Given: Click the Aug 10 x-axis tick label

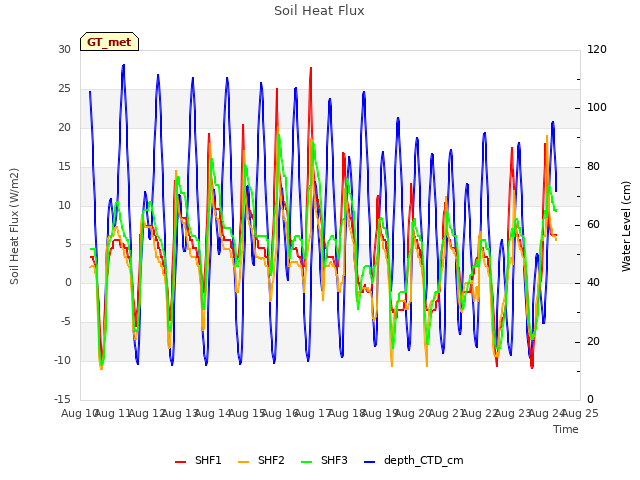Looking at the screenshot, I should [x=80, y=413].
